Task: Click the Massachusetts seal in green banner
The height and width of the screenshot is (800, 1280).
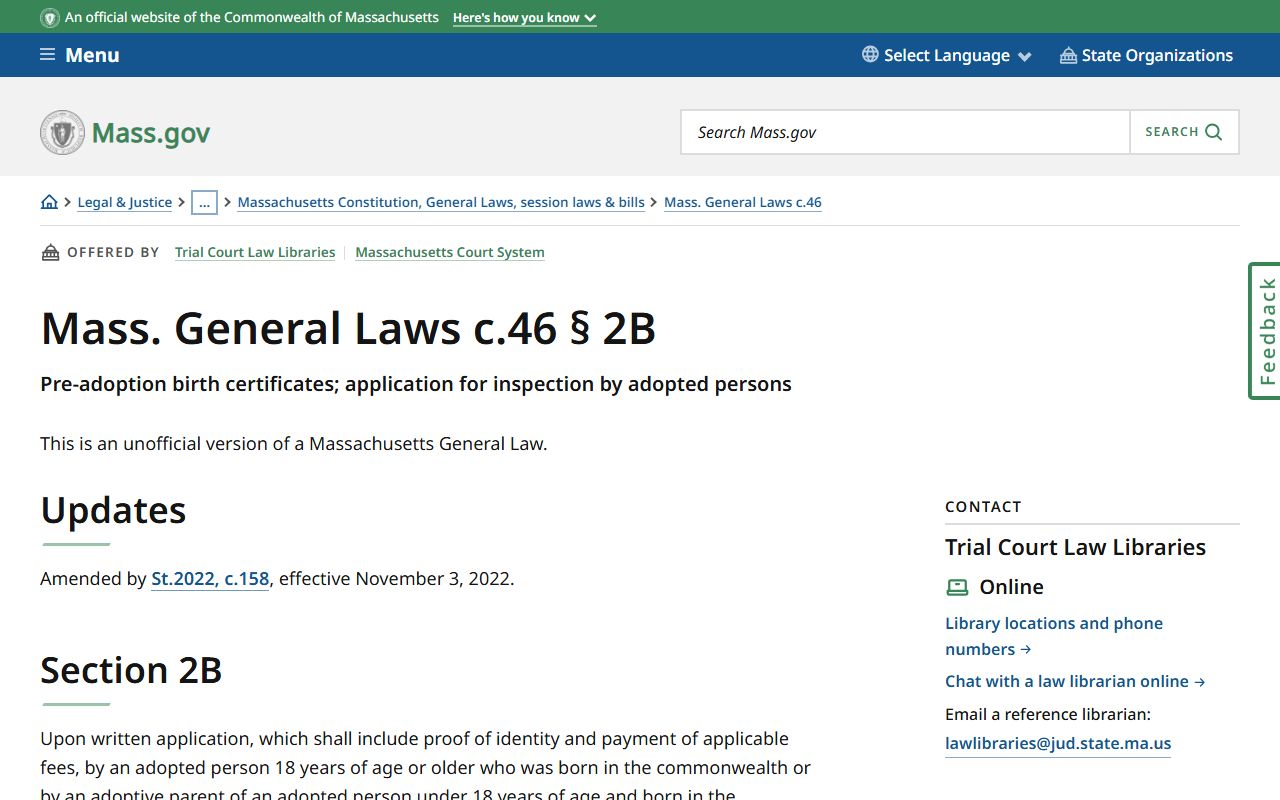Action: (49, 18)
